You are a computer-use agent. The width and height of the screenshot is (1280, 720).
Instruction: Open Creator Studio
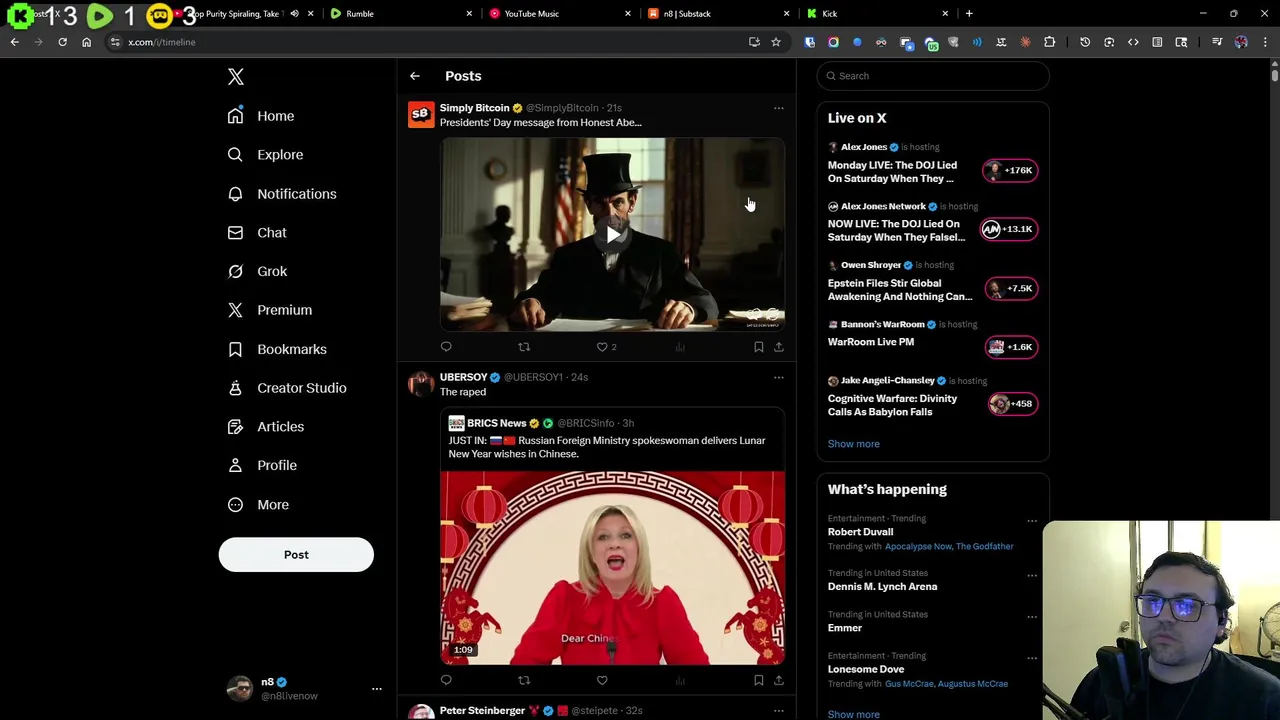(x=287, y=388)
